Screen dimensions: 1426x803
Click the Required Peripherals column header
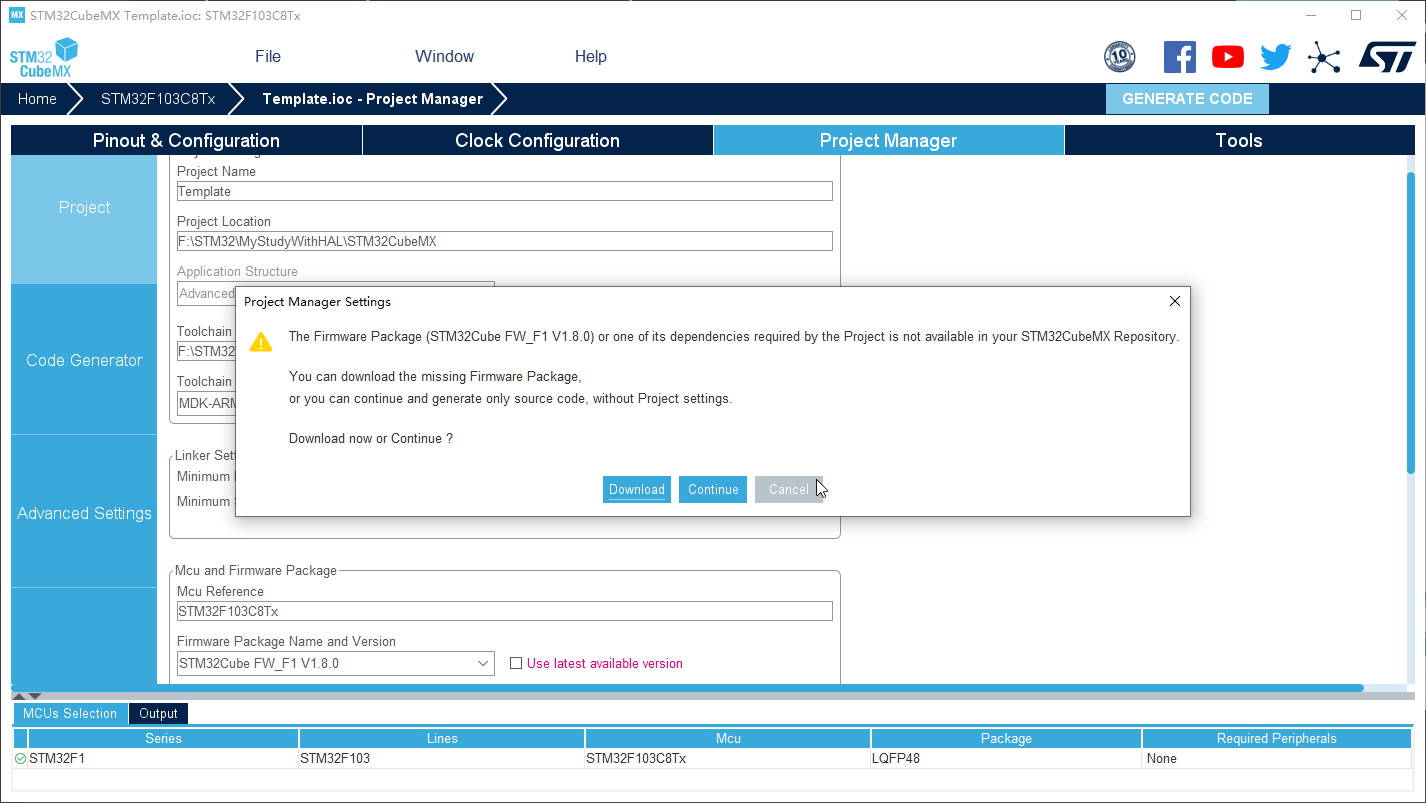pyautogui.click(x=1276, y=738)
